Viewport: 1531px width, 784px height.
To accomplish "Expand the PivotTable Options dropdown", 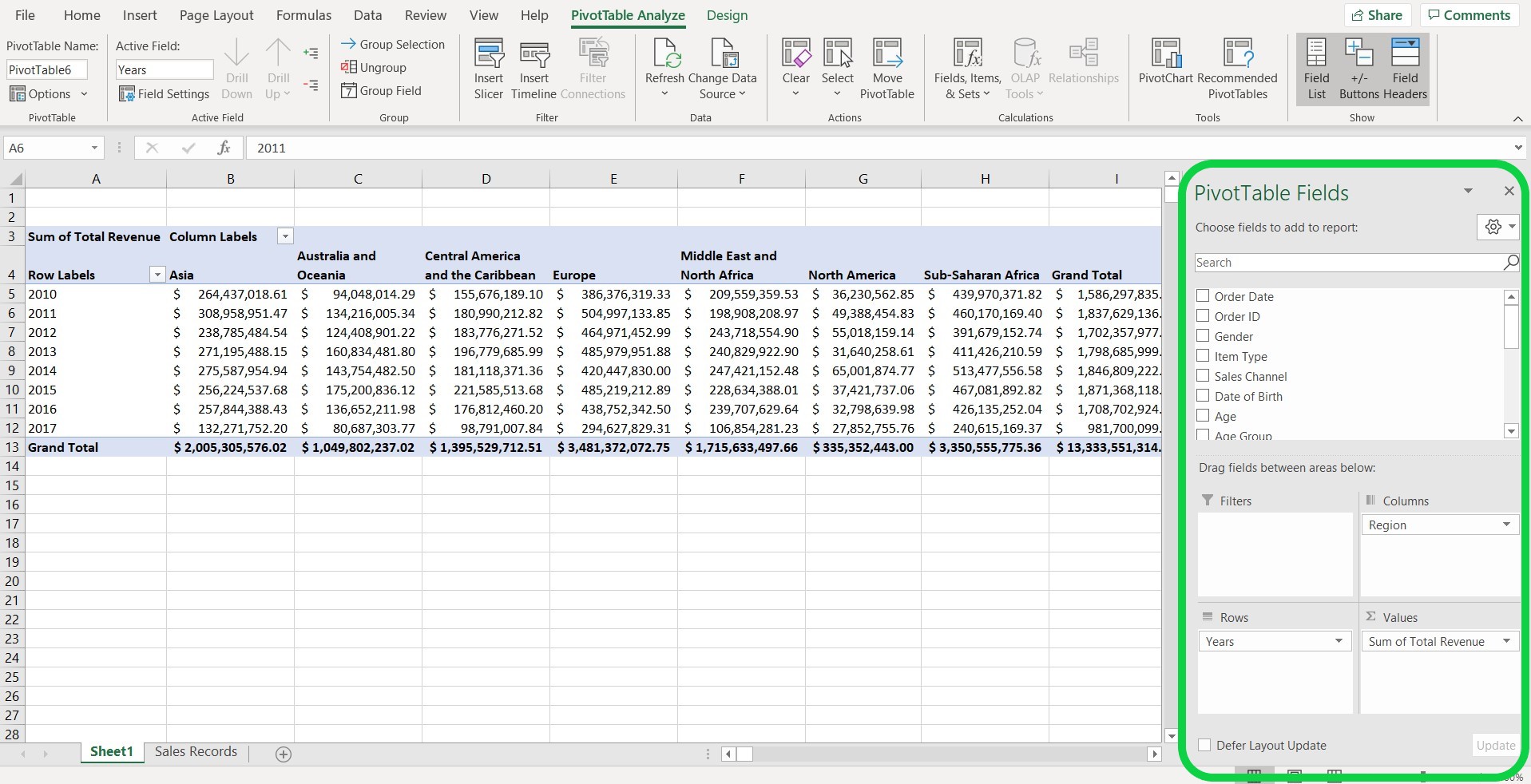I will pyautogui.click(x=84, y=93).
